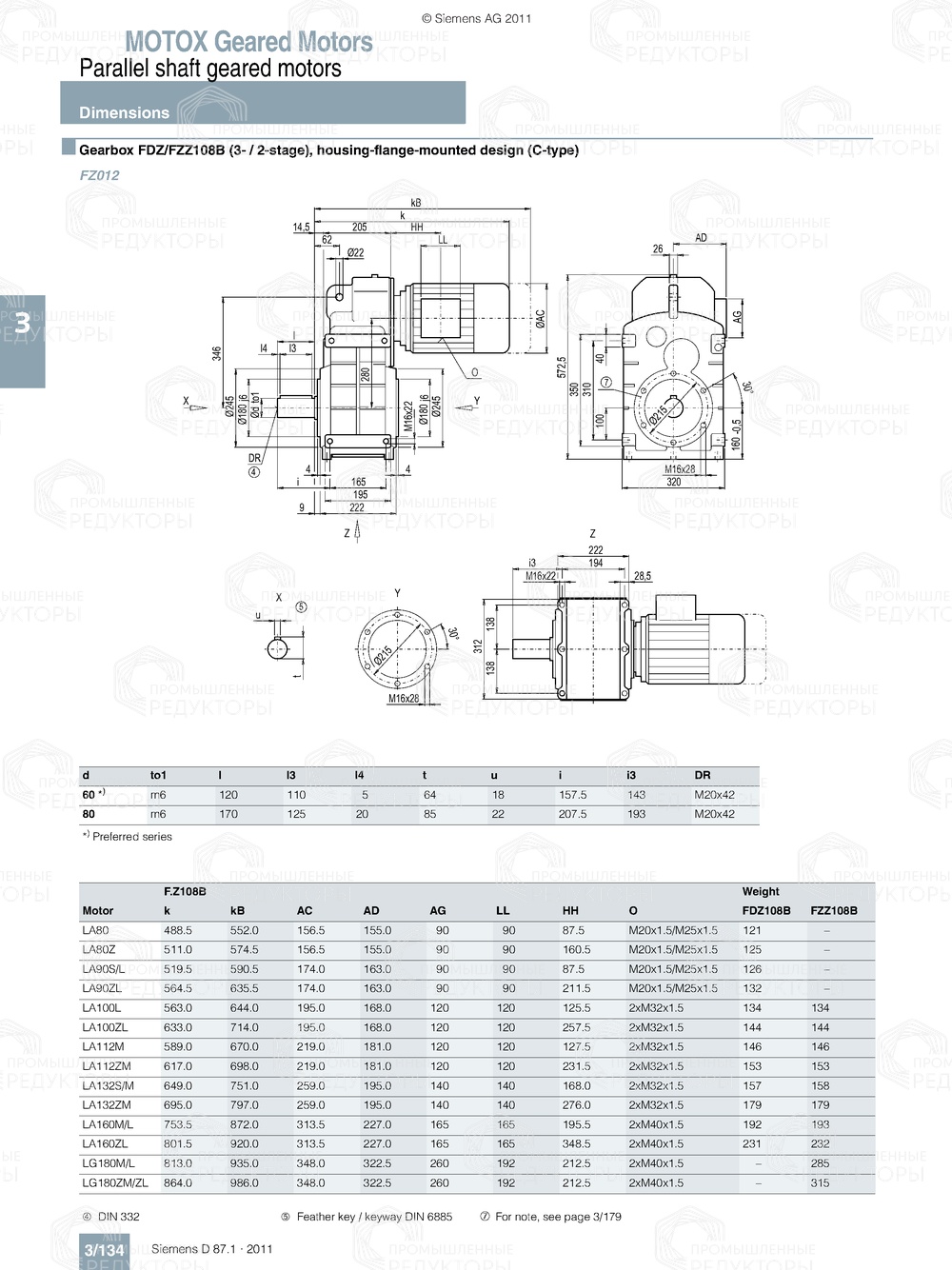Select the chapter 3 side tab
This screenshot has width=952, height=1270.
[22, 324]
